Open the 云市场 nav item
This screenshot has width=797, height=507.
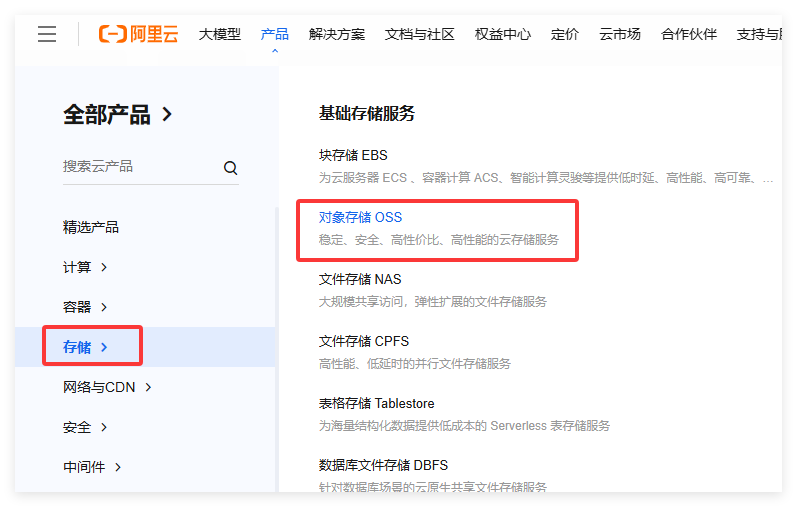click(620, 34)
